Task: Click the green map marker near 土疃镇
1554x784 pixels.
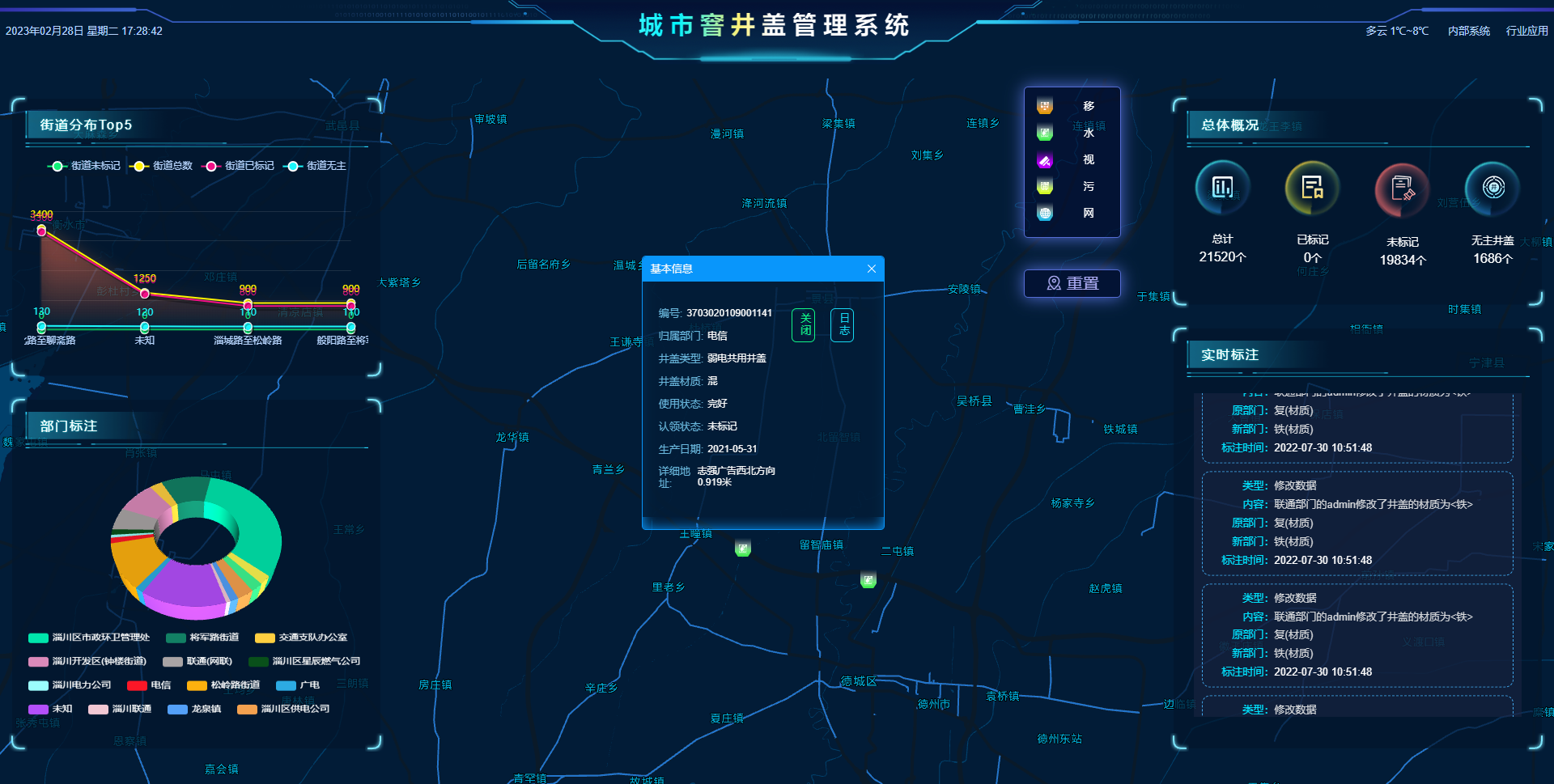Action: point(743,549)
